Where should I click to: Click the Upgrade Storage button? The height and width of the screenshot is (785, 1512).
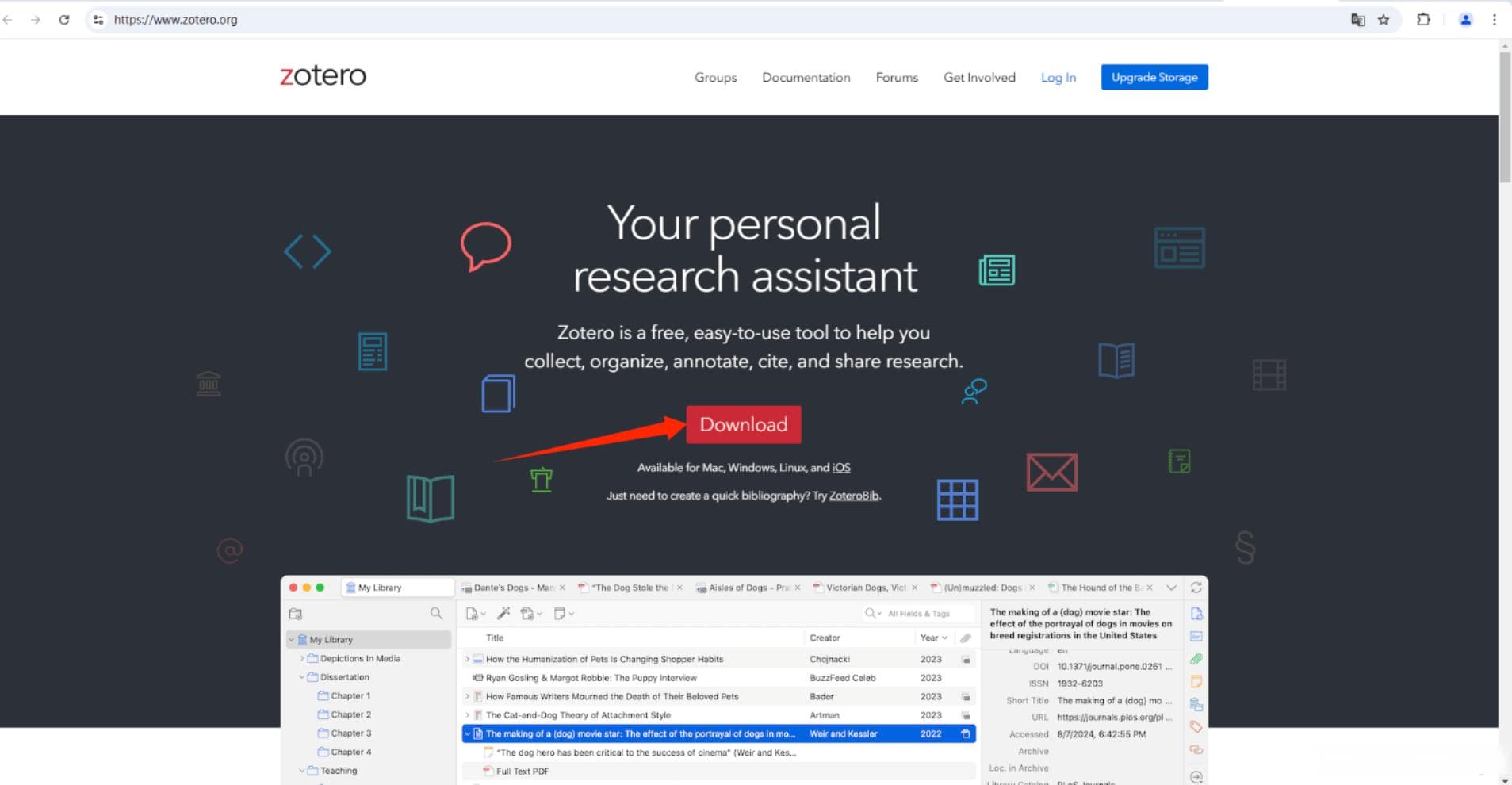click(x=1154, y=77)
